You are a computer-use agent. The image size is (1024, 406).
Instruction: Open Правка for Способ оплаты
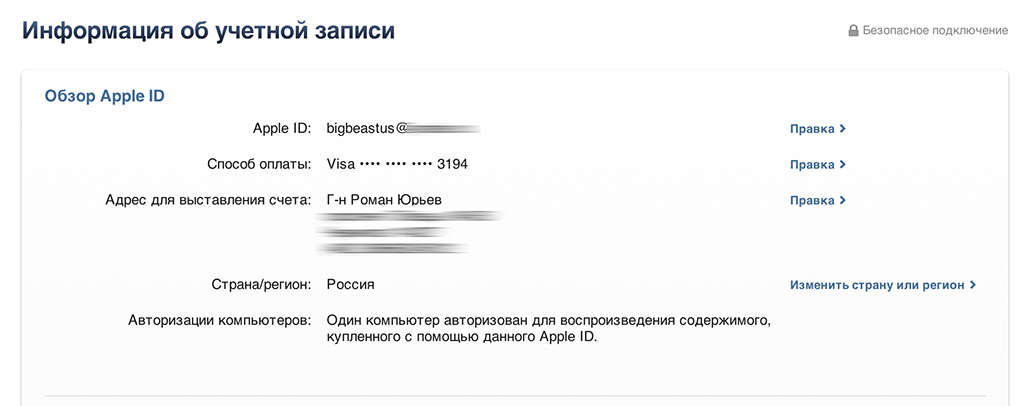point(812,165)
